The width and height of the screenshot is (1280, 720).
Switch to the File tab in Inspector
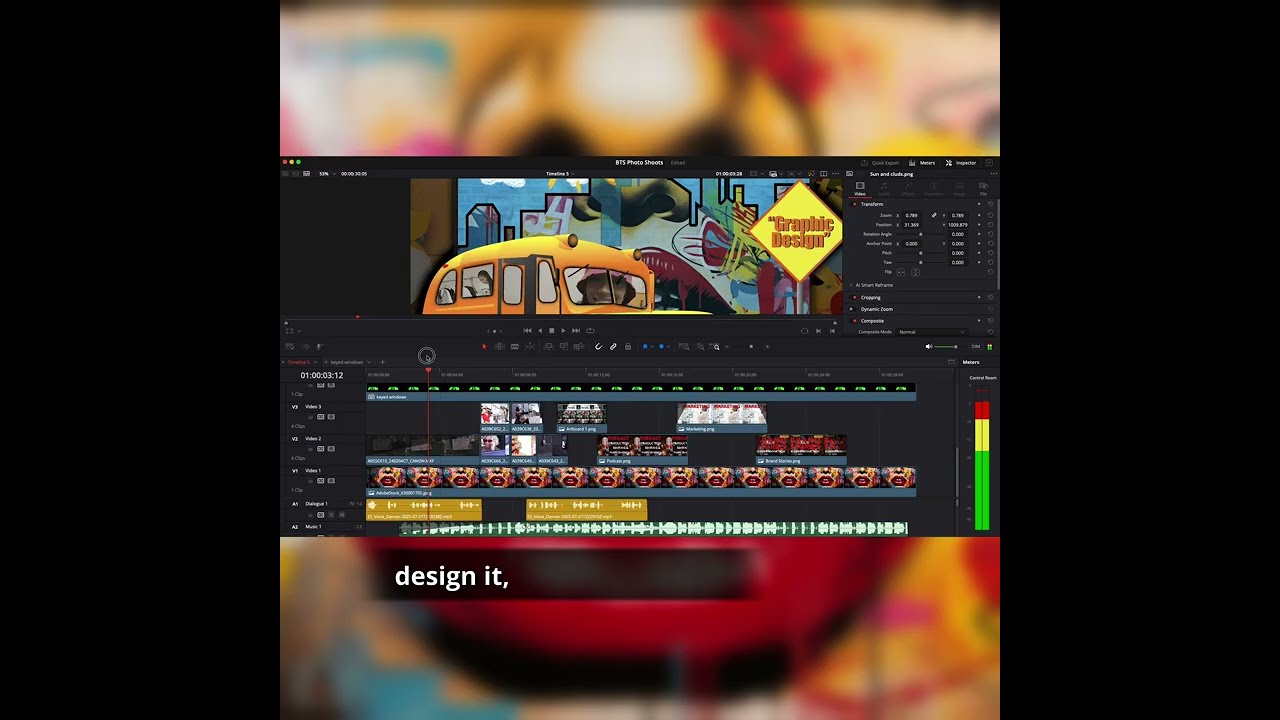(983, 188)
